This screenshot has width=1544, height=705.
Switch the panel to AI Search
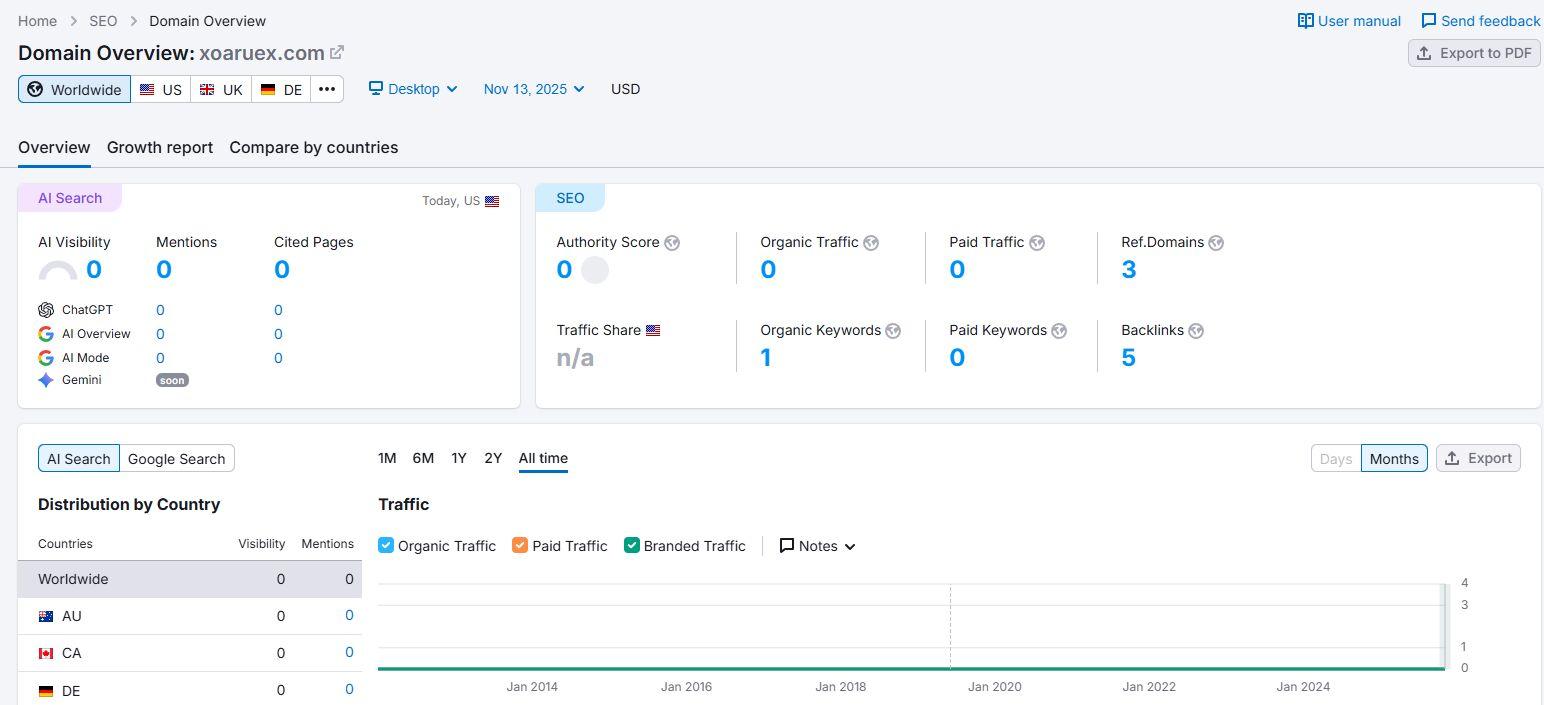click(x=79, y=459)
